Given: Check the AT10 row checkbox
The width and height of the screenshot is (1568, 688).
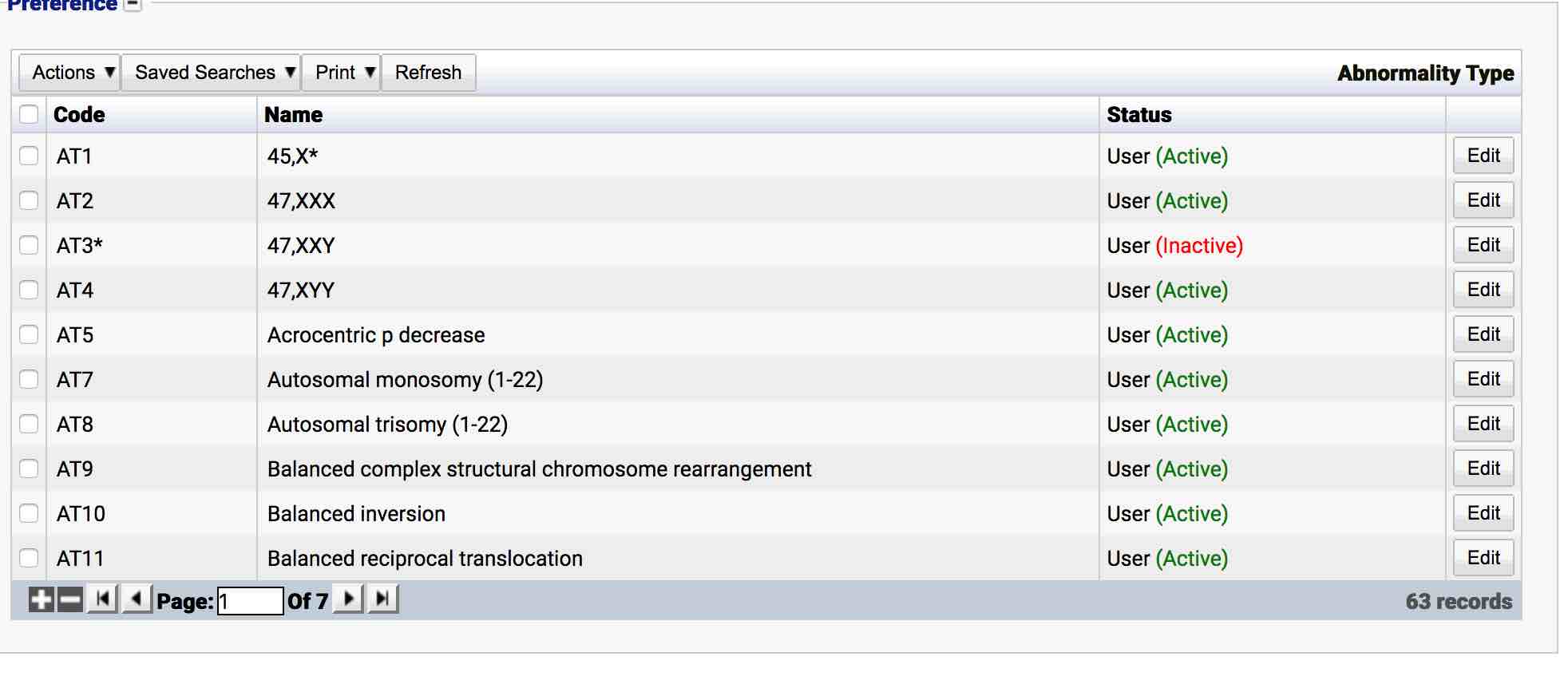Looking at the screenshot, I should tap(30, 513).
